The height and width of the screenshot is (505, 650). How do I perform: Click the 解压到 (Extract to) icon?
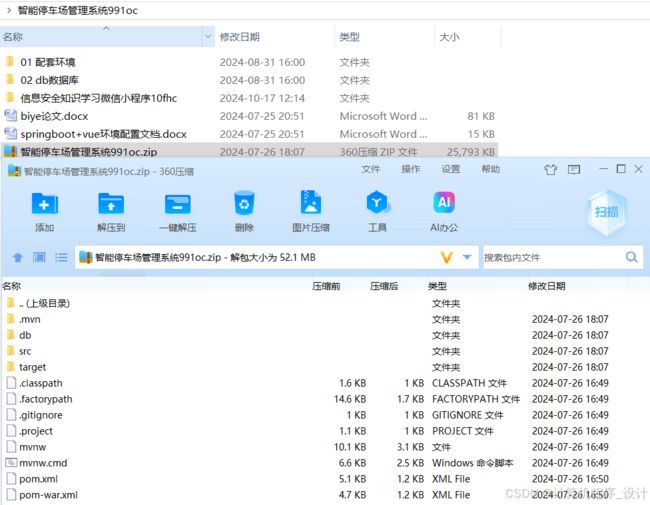tap(111, 204)
